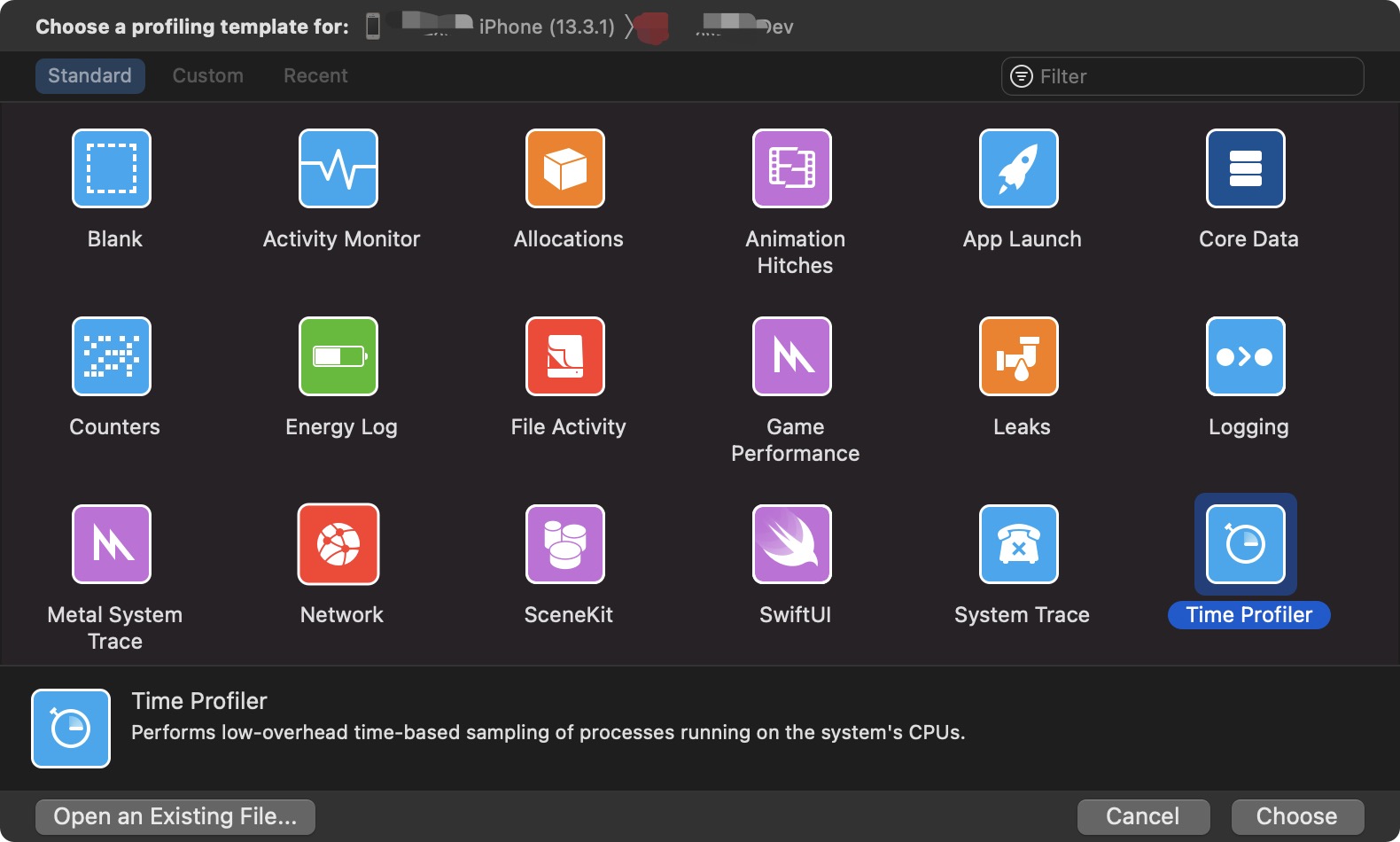This screenshot has height=842, width=1400.
Task: Select the Blank template icon
Action: pyautogui.click(x=112, y=168)
